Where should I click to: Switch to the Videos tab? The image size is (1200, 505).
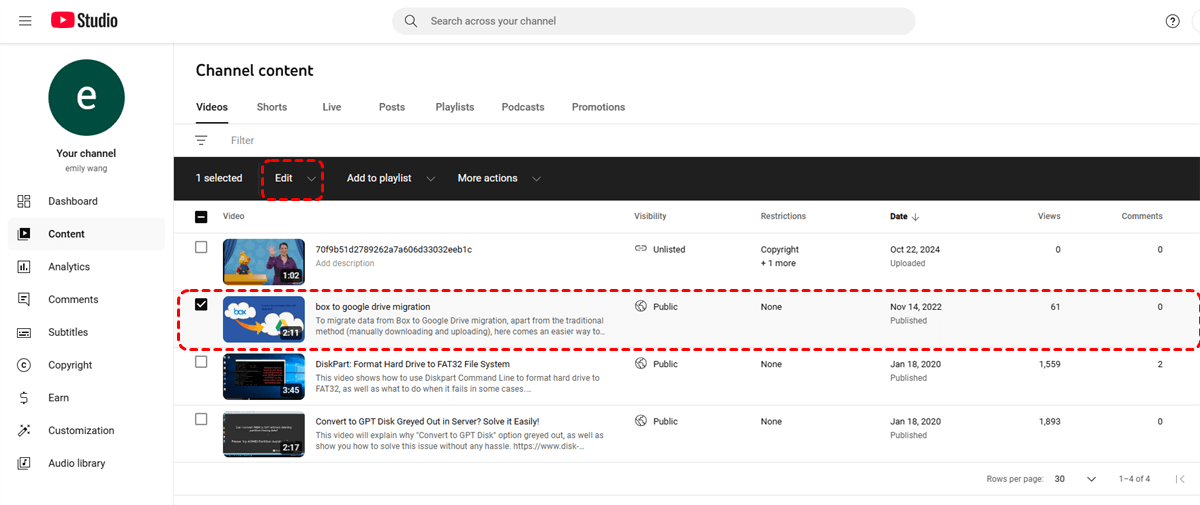pyautogui.click(x=212, y=107)
